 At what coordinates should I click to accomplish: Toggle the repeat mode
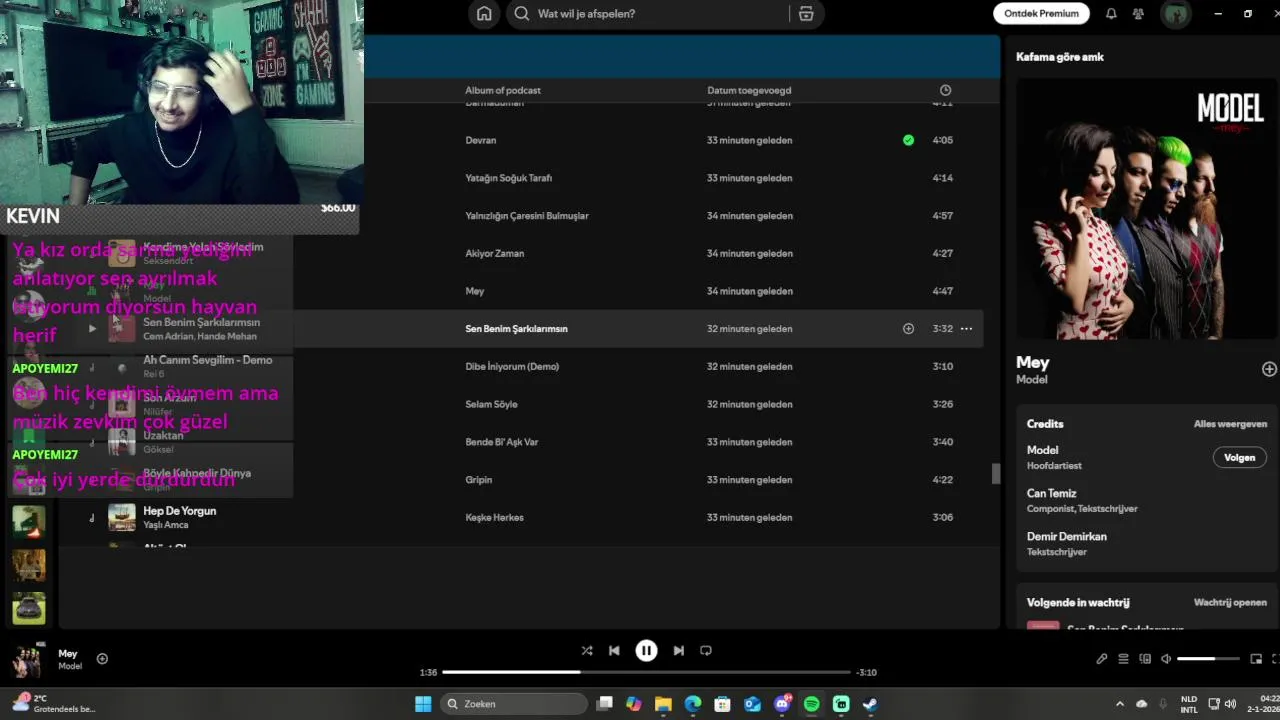[x=706, y=650]
